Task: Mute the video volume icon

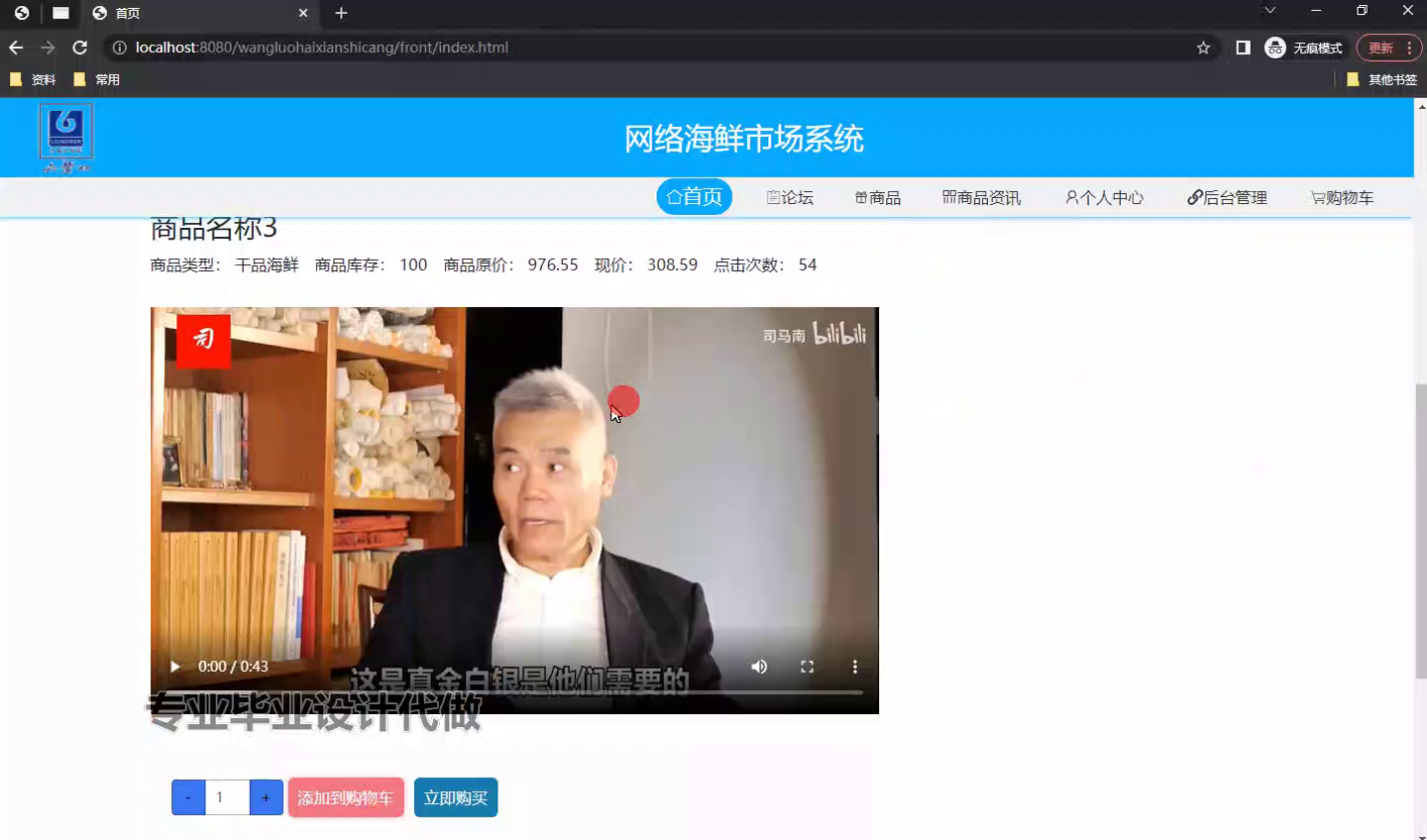Action: (759, 667)
